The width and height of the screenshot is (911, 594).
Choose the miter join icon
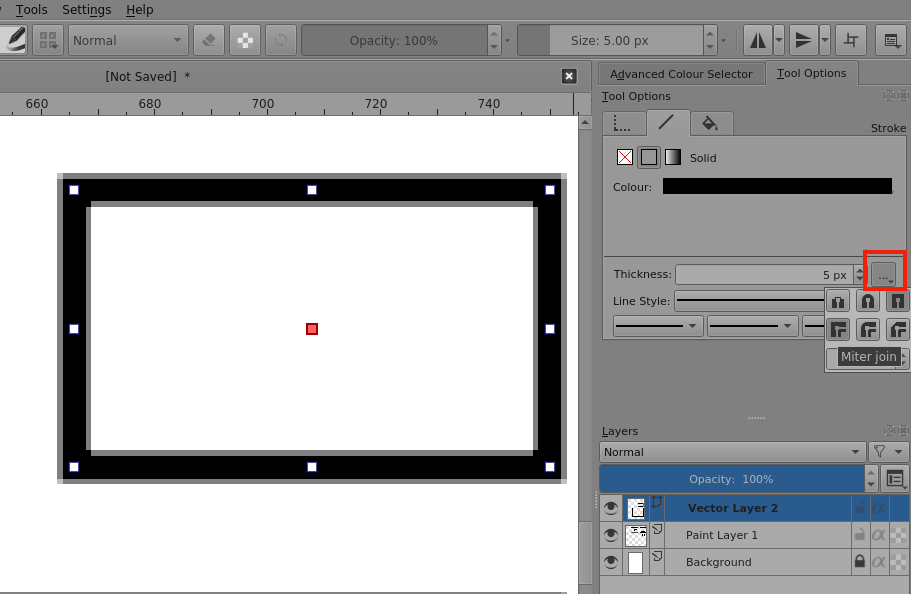tap(838, 329)
